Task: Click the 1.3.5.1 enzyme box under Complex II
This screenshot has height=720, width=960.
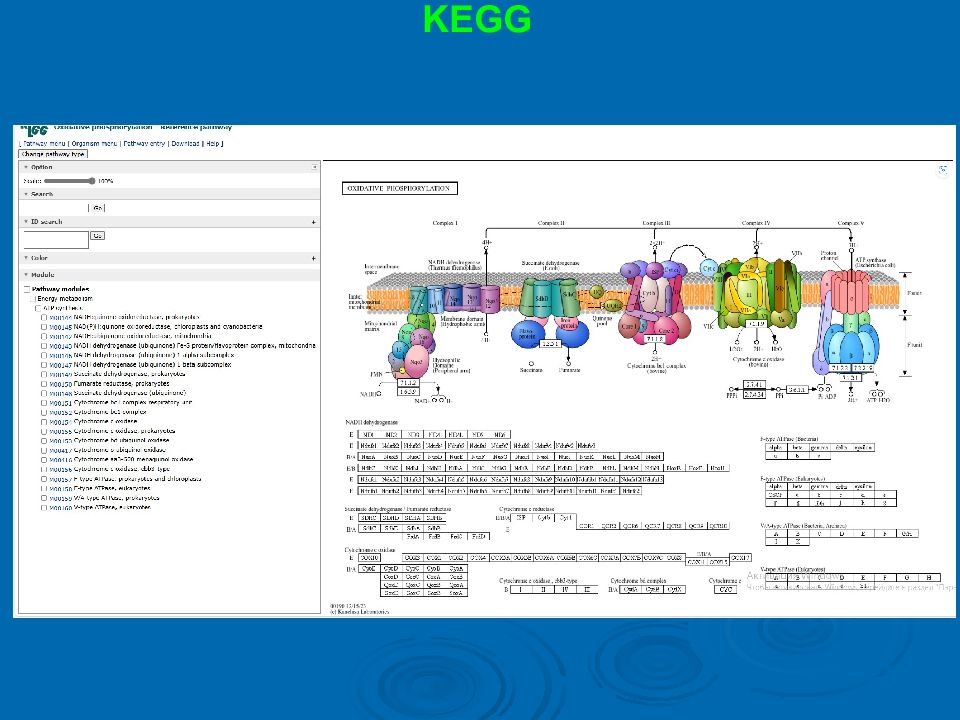Action: pyautogui.click(x=550, y=343)
